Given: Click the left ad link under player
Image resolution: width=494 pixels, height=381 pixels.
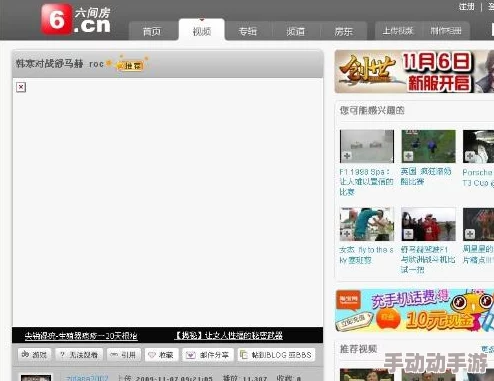Looking at the screenshot, I should click(x=81, y=336).
